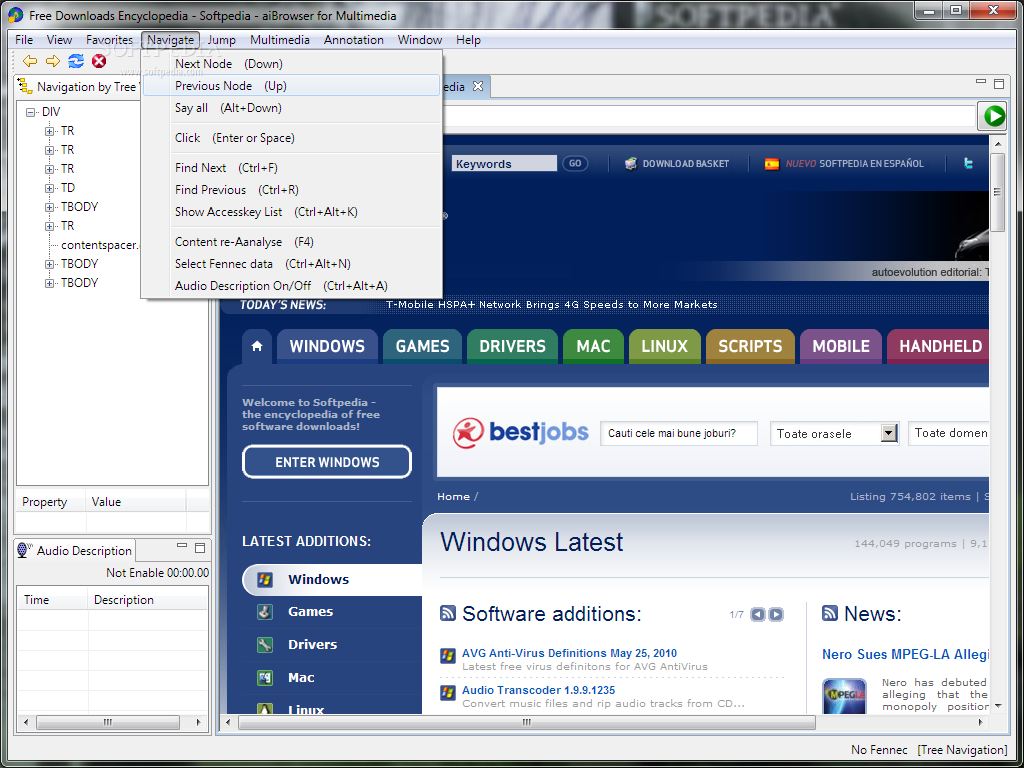Viewport: 1024px width, 768px height.
Task: Select Show Accesskey List entry
Action: click(x=291, y=212)
